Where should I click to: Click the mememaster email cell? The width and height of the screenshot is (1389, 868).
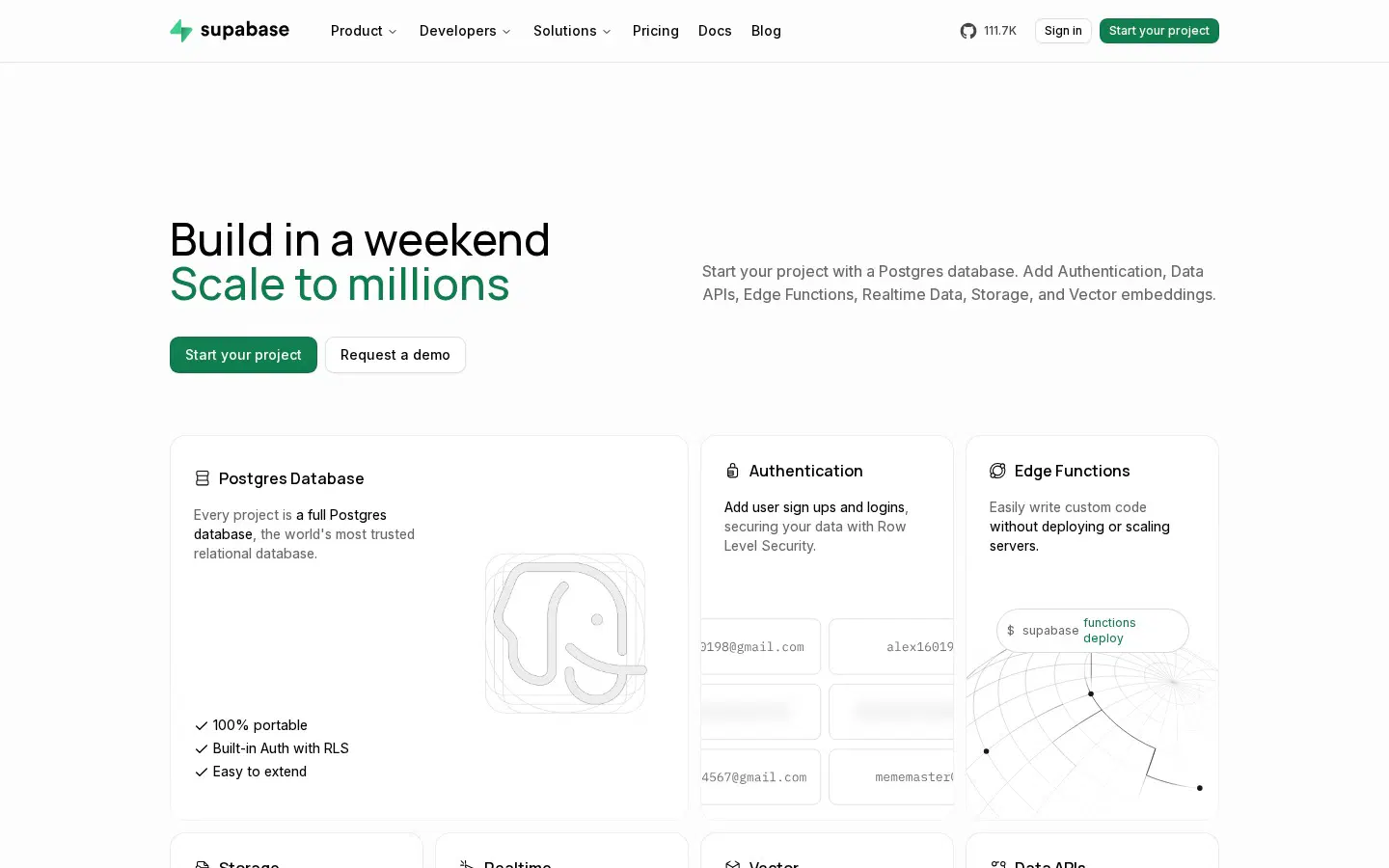891,776
